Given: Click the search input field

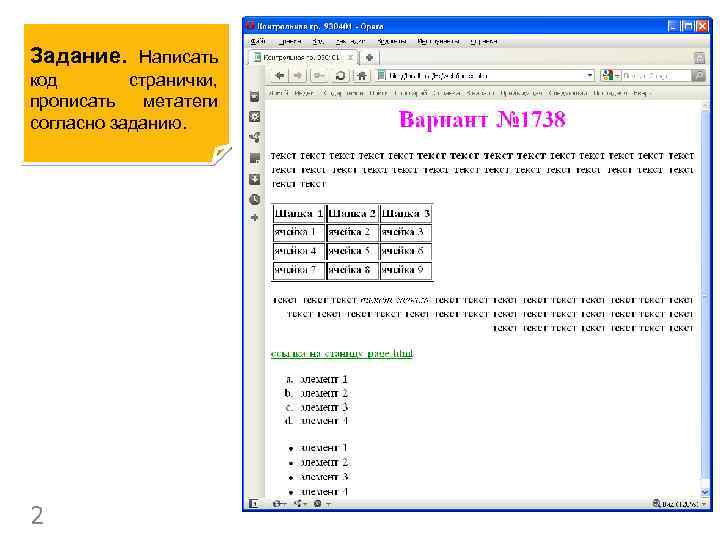Looking at the screenshot, I should pos(657,75).
